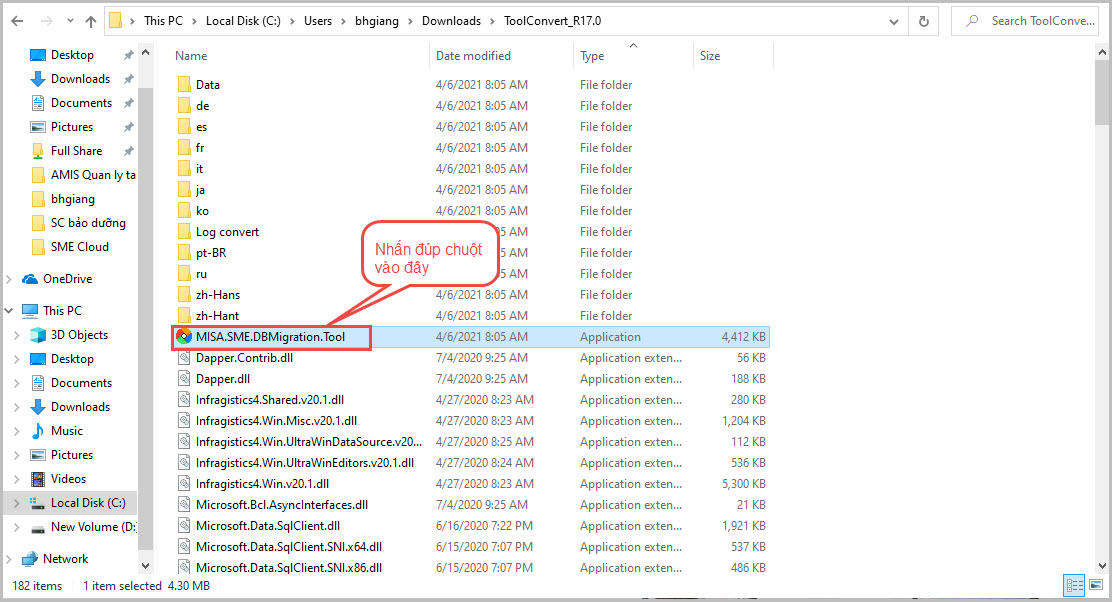Go up one folder level
Image resolution: width=1112 pixels, height=602 pixels.
pyautogui.click(x=91, y=21)
